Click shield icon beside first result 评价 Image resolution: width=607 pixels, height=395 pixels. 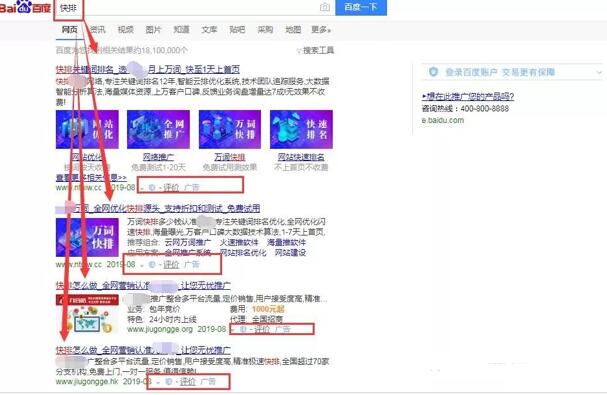click(152, 187)
